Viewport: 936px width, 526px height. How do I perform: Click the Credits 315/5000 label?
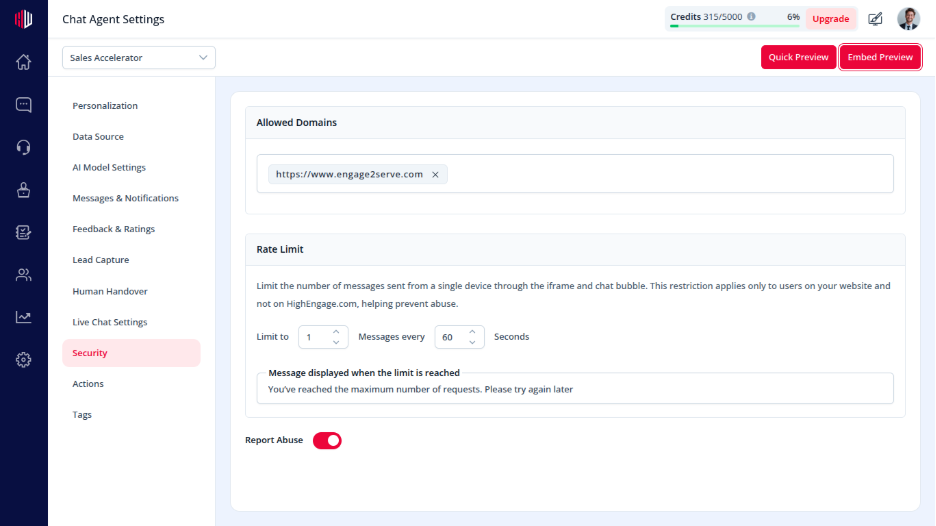coord(706,17)
